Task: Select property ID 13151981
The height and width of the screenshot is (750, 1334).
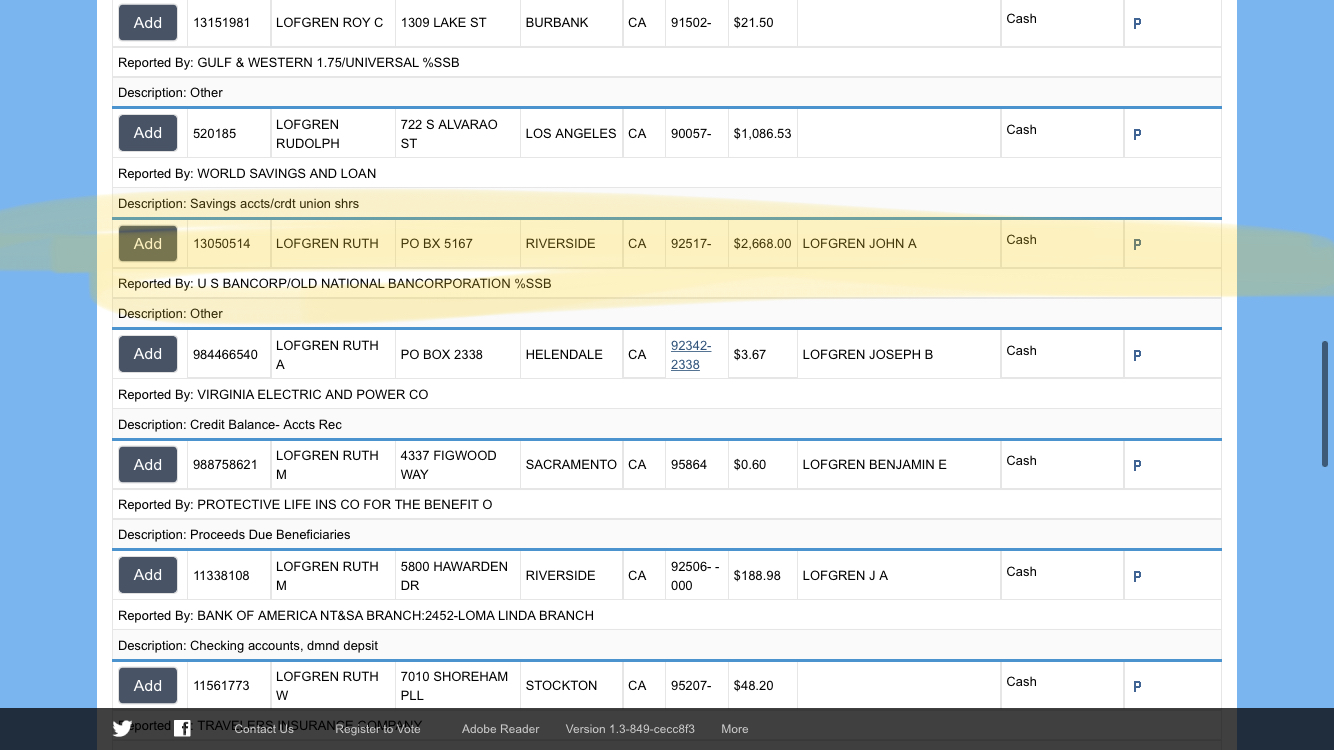Action: pos(221,22)
